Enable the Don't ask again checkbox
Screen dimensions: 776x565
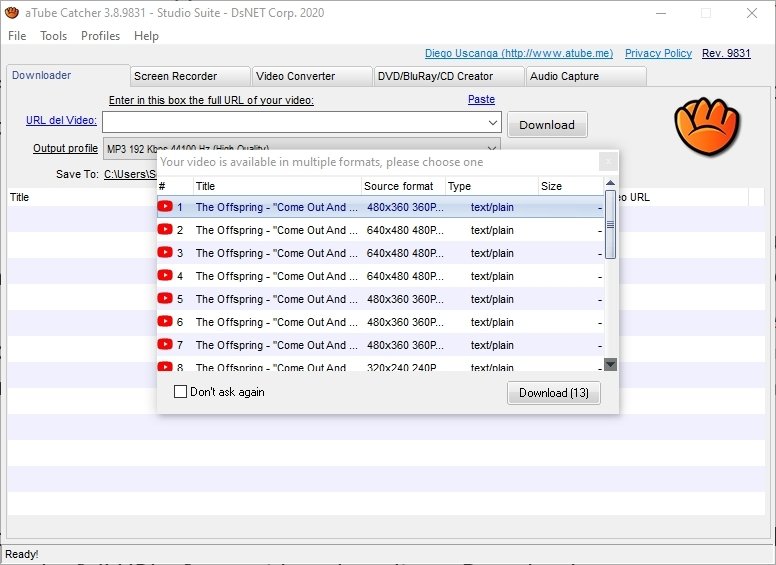pyautogui.click(x=181, y=392)
